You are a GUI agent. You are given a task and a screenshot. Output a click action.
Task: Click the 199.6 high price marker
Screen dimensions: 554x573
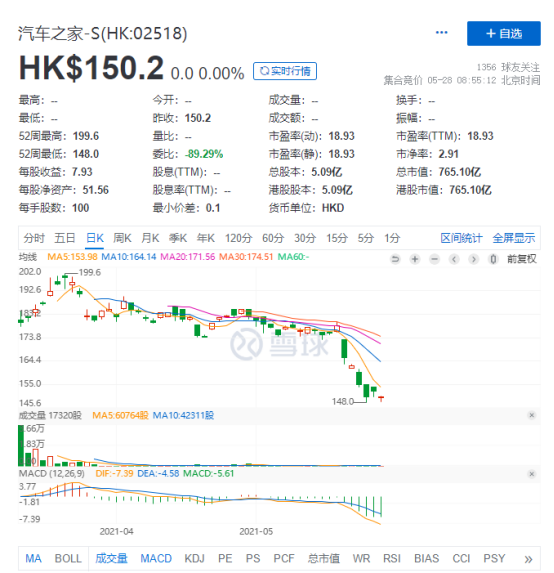pyautogui.click(x=90, y=273)
